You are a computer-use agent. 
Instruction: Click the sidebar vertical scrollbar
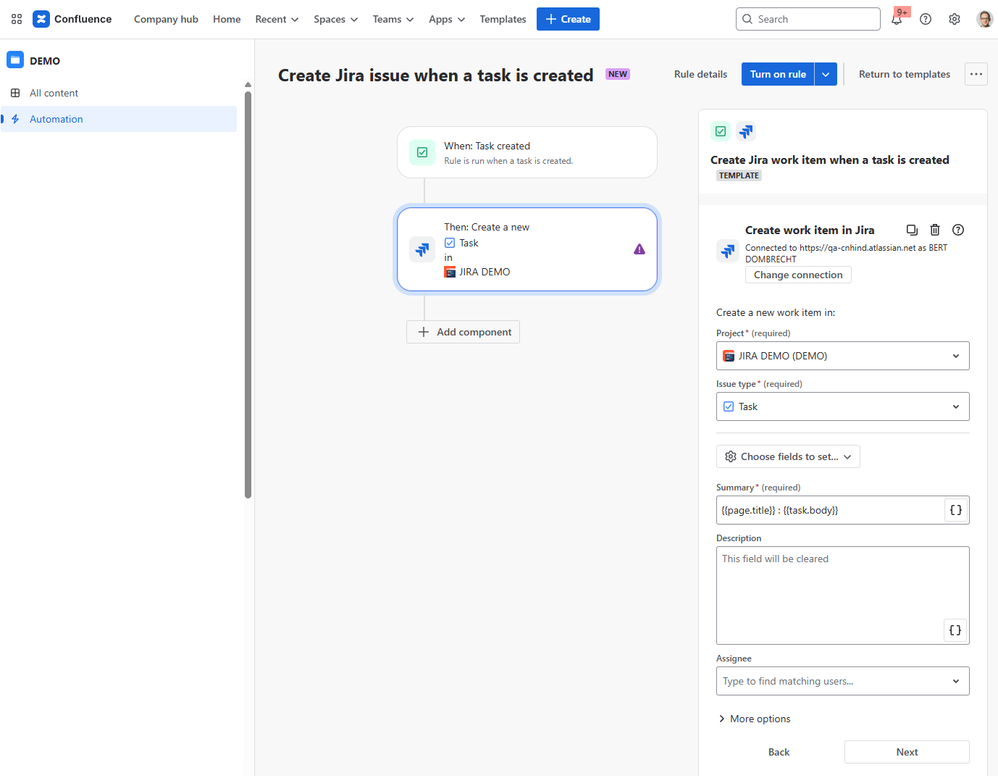(x=248, y=295)
